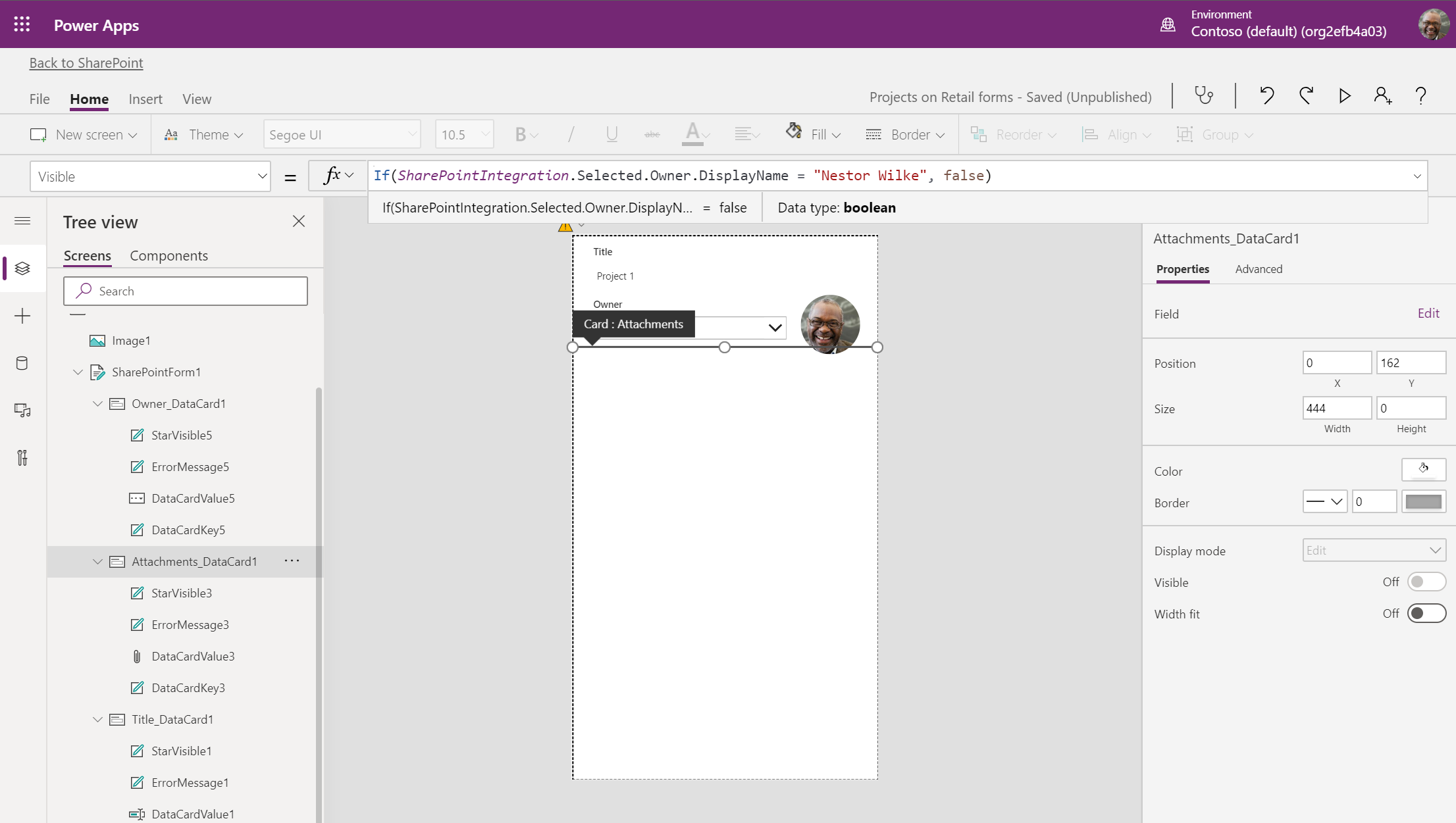Click the Back to SharePoint link
The height and width of the screenshot is (823, 1456).
tap(86, 63)
